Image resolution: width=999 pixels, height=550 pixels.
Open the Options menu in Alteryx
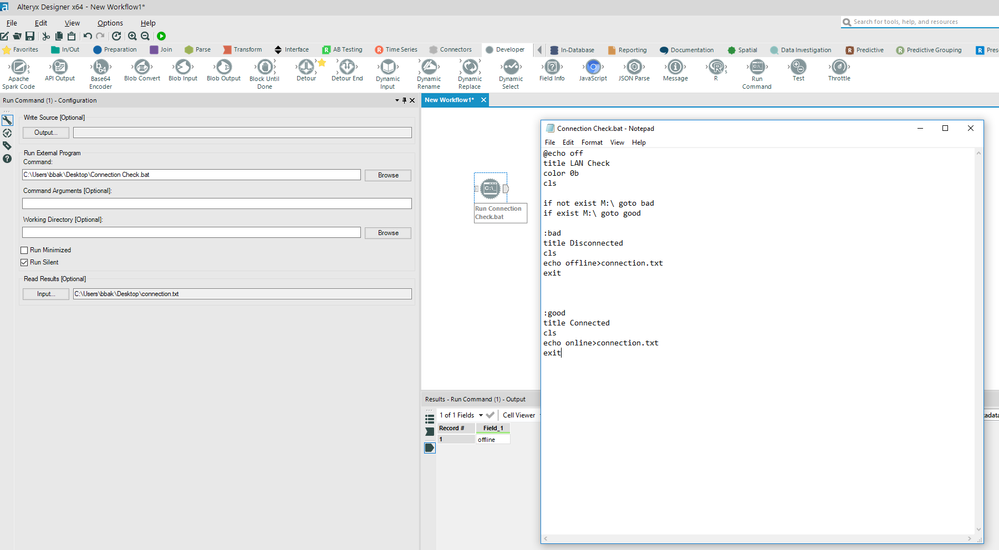[110, 23]
